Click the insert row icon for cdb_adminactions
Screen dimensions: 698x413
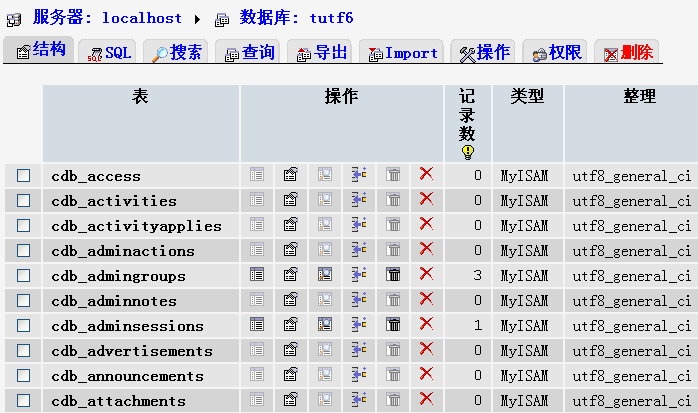tap(359, 249)
